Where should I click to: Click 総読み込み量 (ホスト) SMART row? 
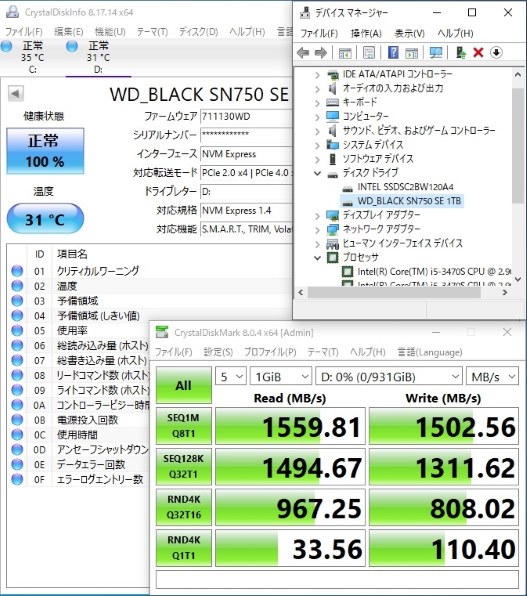tap(78, 346)
